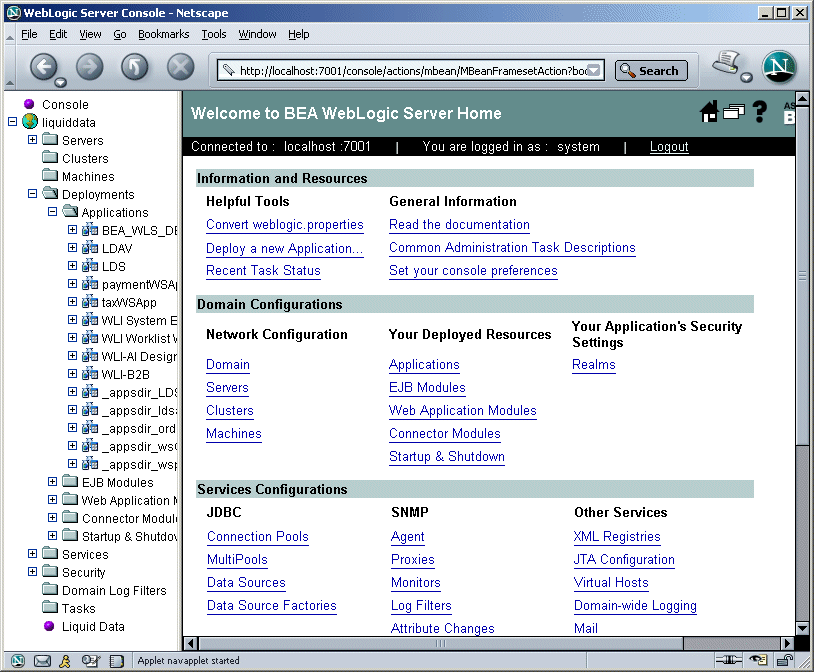Open Mail envelope icon in status bar
This screenshot has height=672, width=814.
(x=42, y=661)
